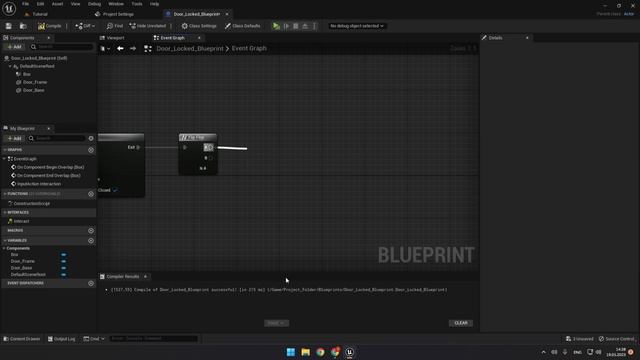The height and width of the screenshot is (360, 640).
Task: Click the Browse to asset icon
Action: point(23,26)
